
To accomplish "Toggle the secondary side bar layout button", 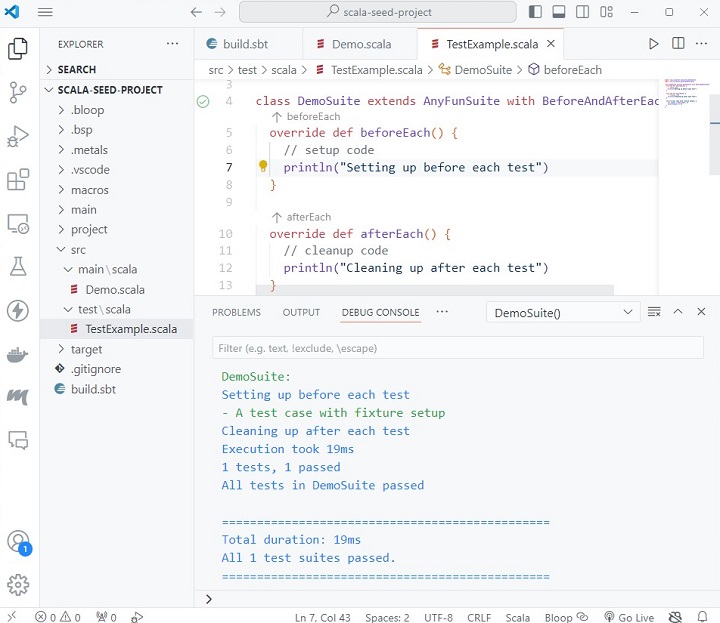I will tap(580, 12).
